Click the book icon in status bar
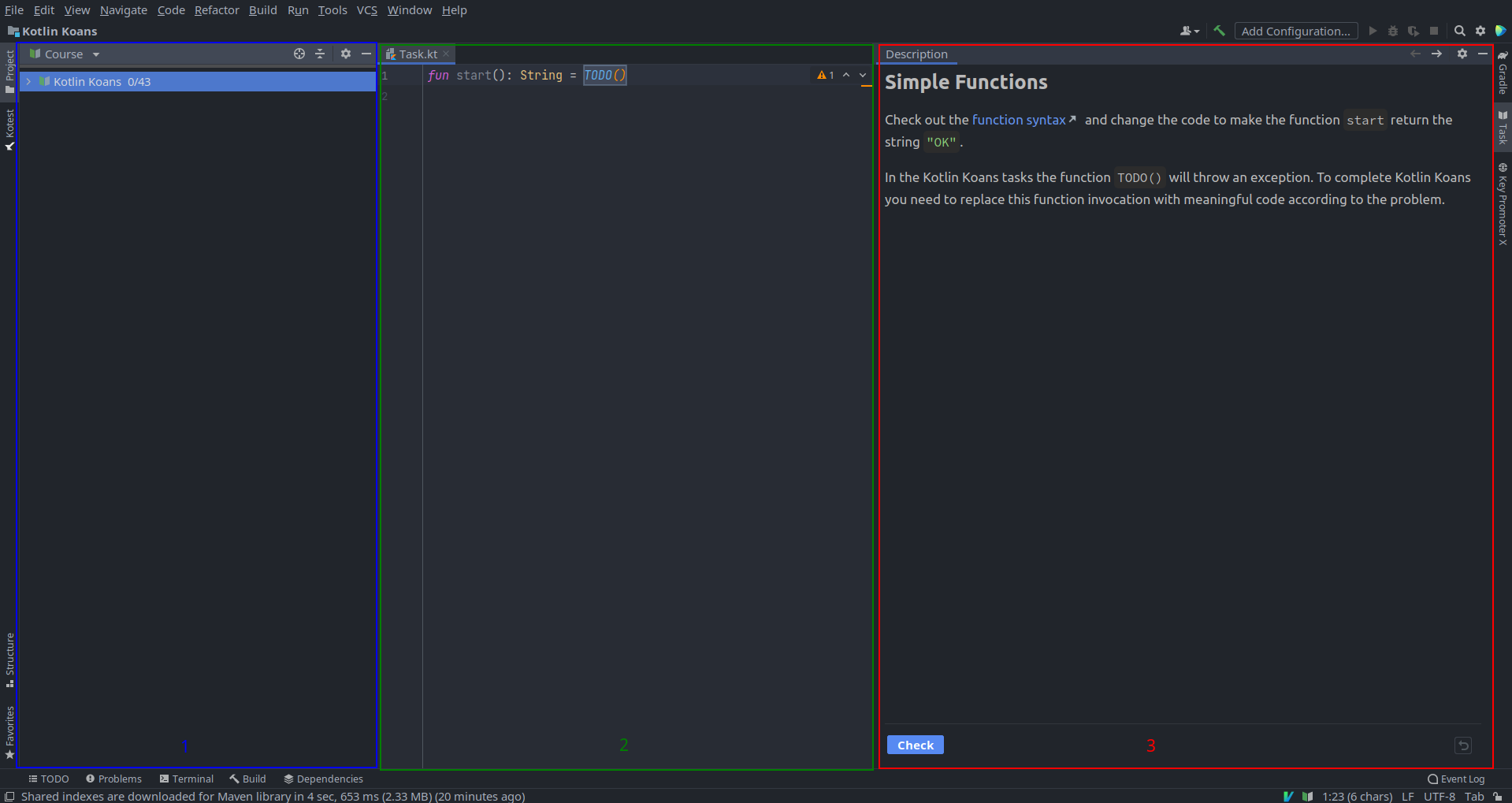Screen dimensions: 1512x803 pos(1308,796)
